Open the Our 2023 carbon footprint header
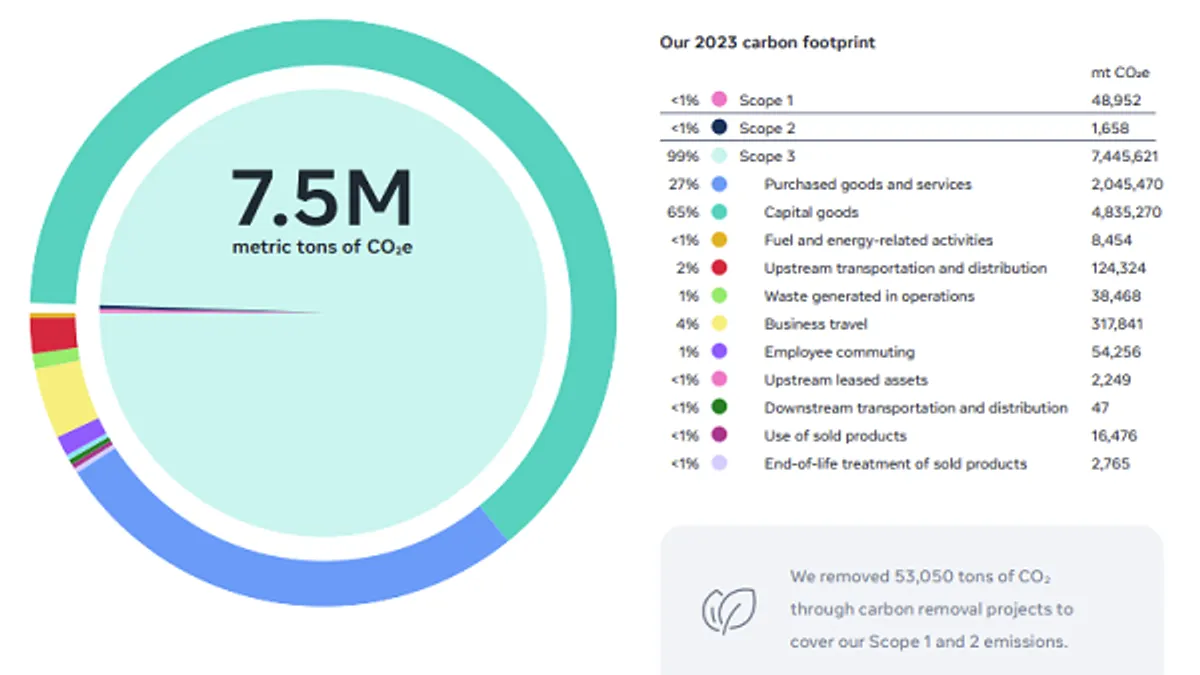 click(x=766, y=42)
